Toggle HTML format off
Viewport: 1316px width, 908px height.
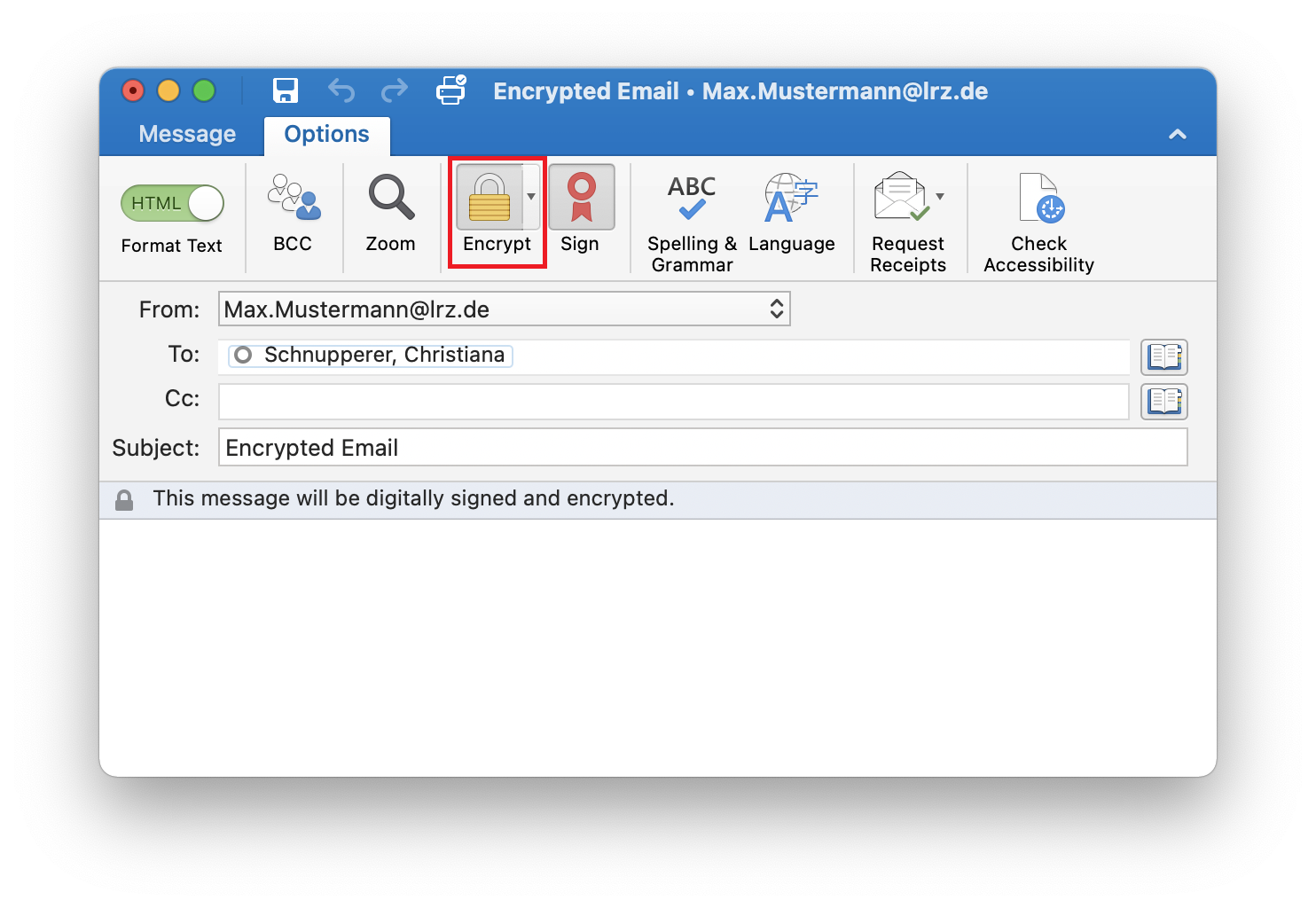point(172,202)
